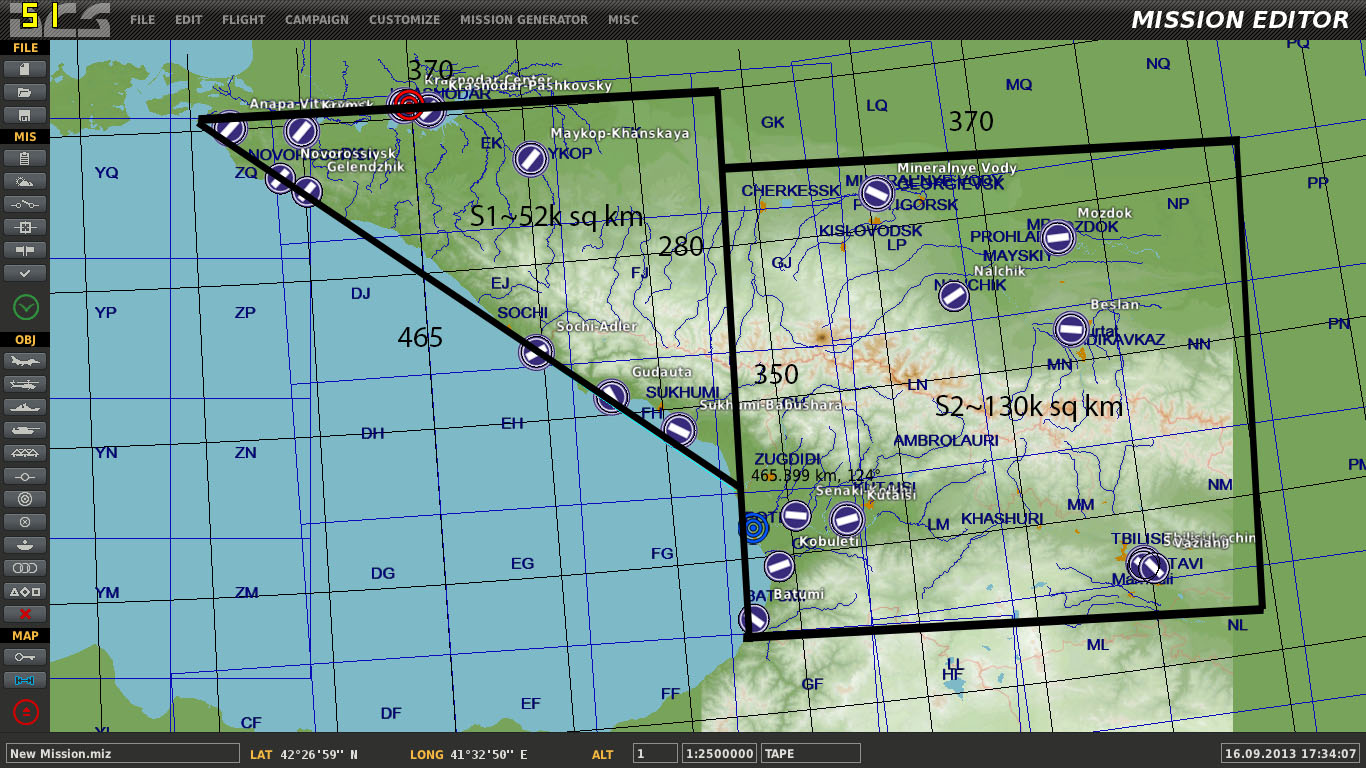Select the ground vehicle tank tool
Screen dimensions: 1366x768
click(25, 430)
